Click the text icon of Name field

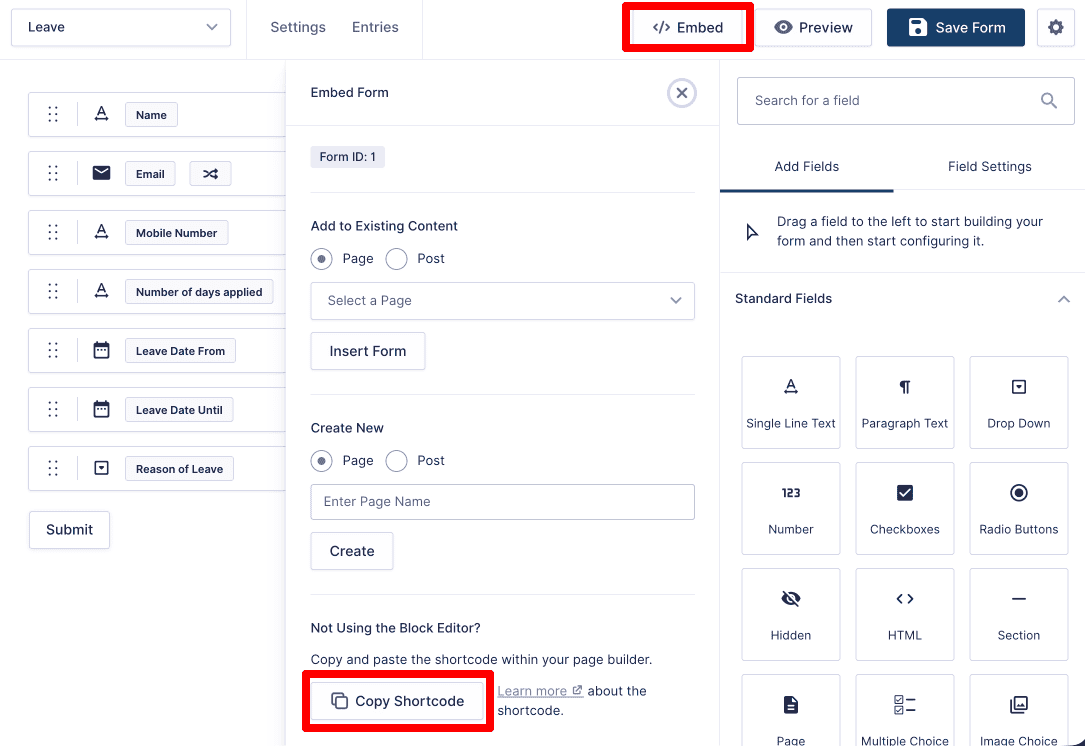coord(101,113)
